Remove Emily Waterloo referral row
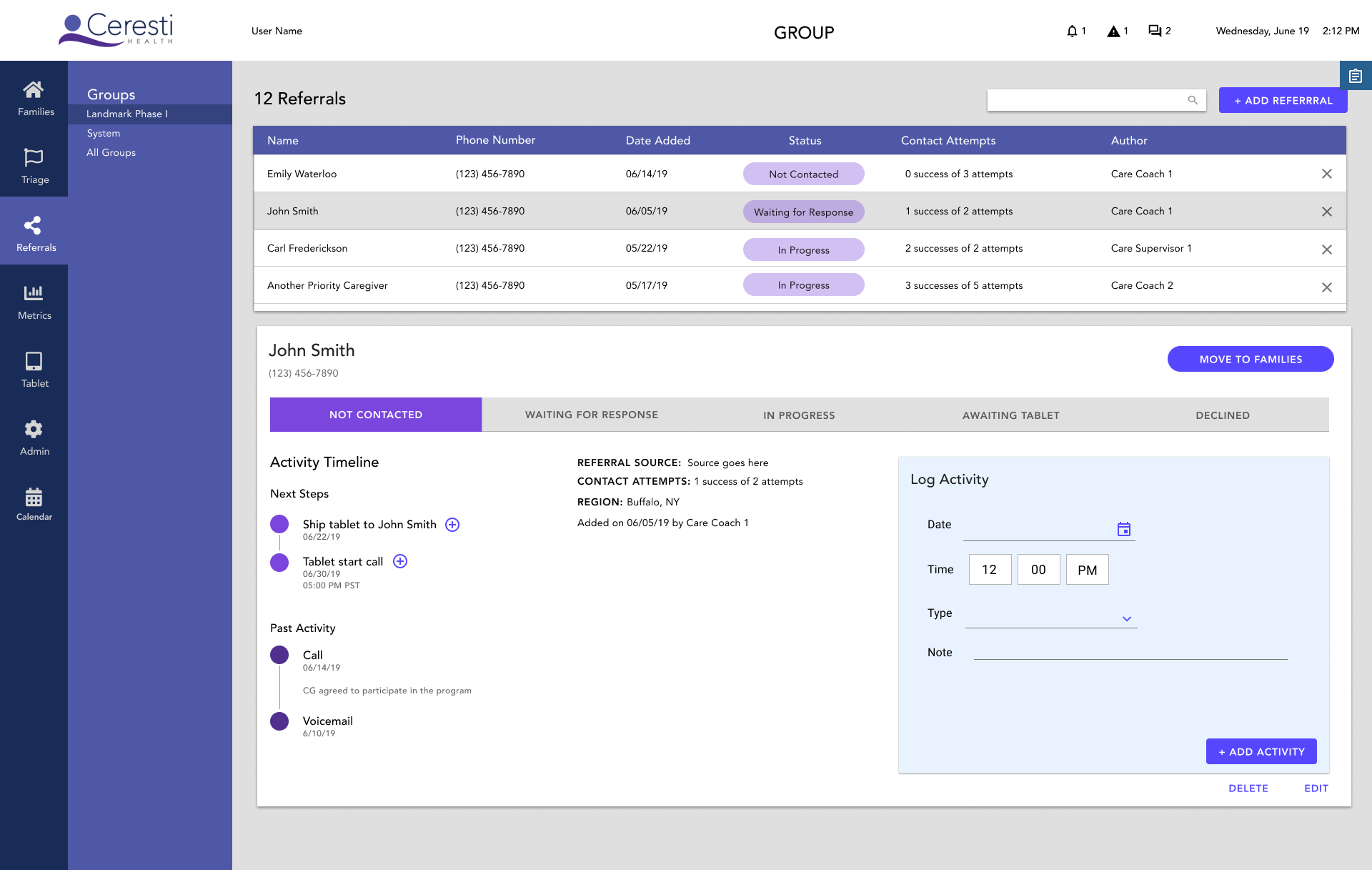Viewport: 1372px width, 870px height. click(1326, 174)
